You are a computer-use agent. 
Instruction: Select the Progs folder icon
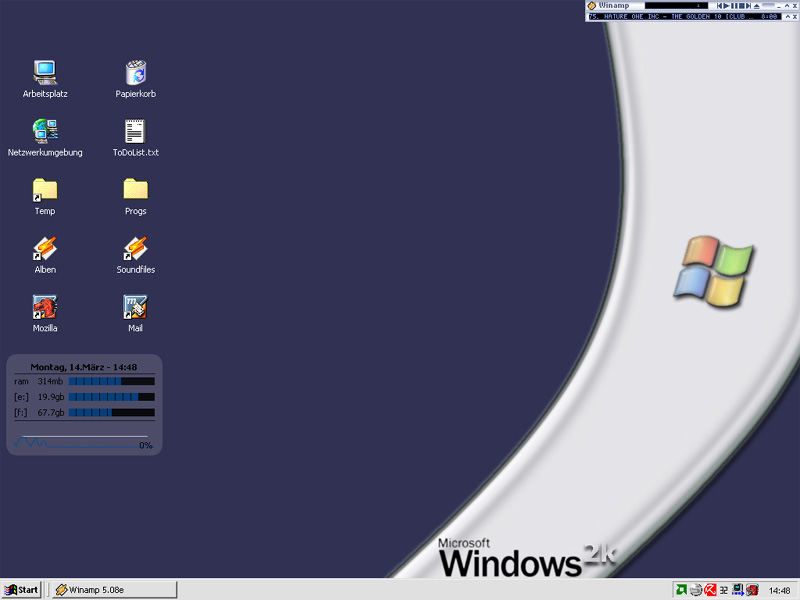(136, 196)
